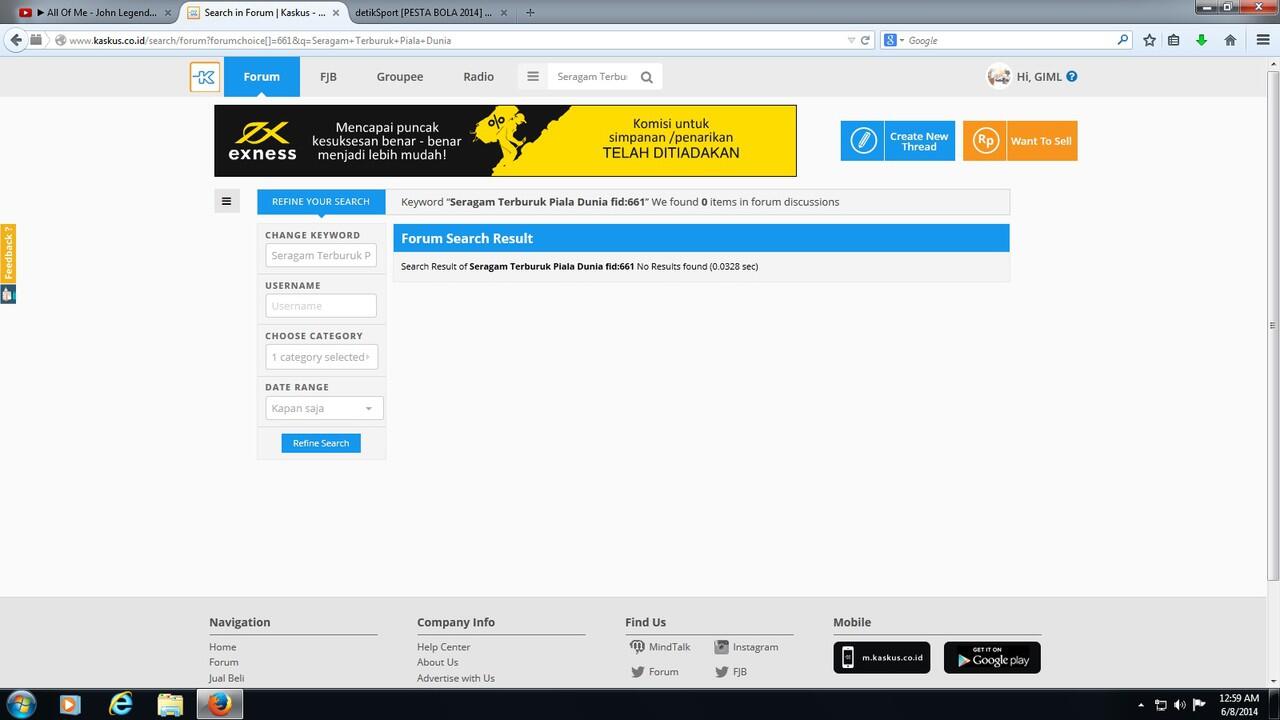Click the Username input field

[321, 306]
